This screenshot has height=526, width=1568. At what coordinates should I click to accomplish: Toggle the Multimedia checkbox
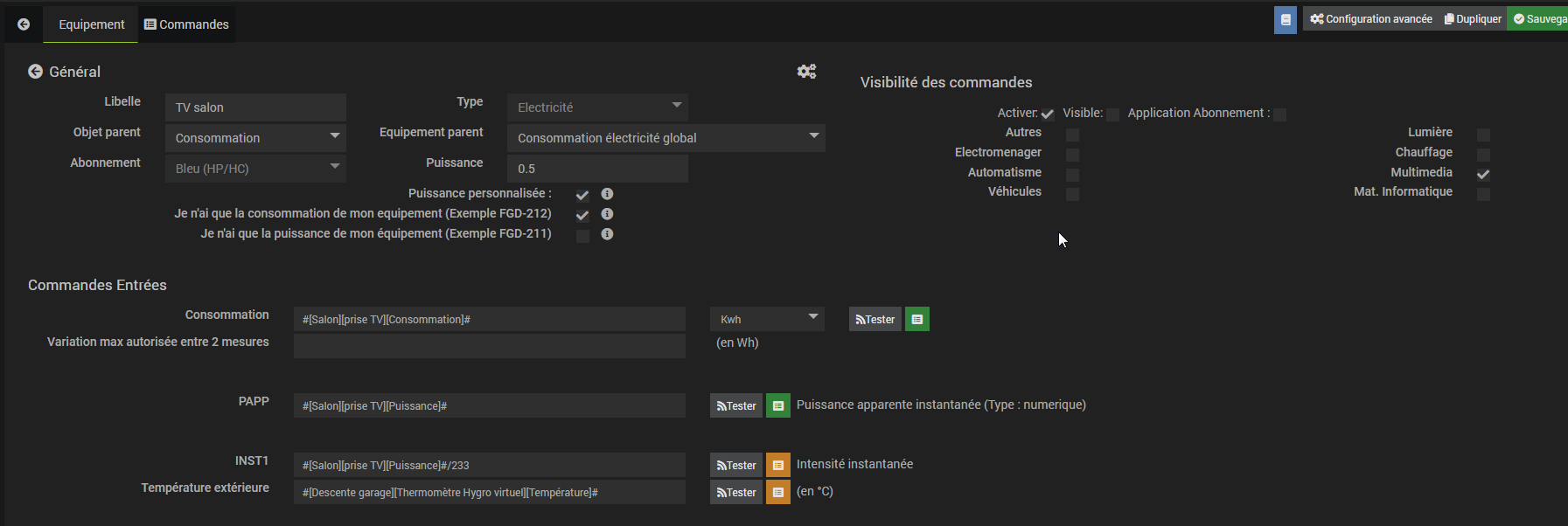[x=1483, y=174]
